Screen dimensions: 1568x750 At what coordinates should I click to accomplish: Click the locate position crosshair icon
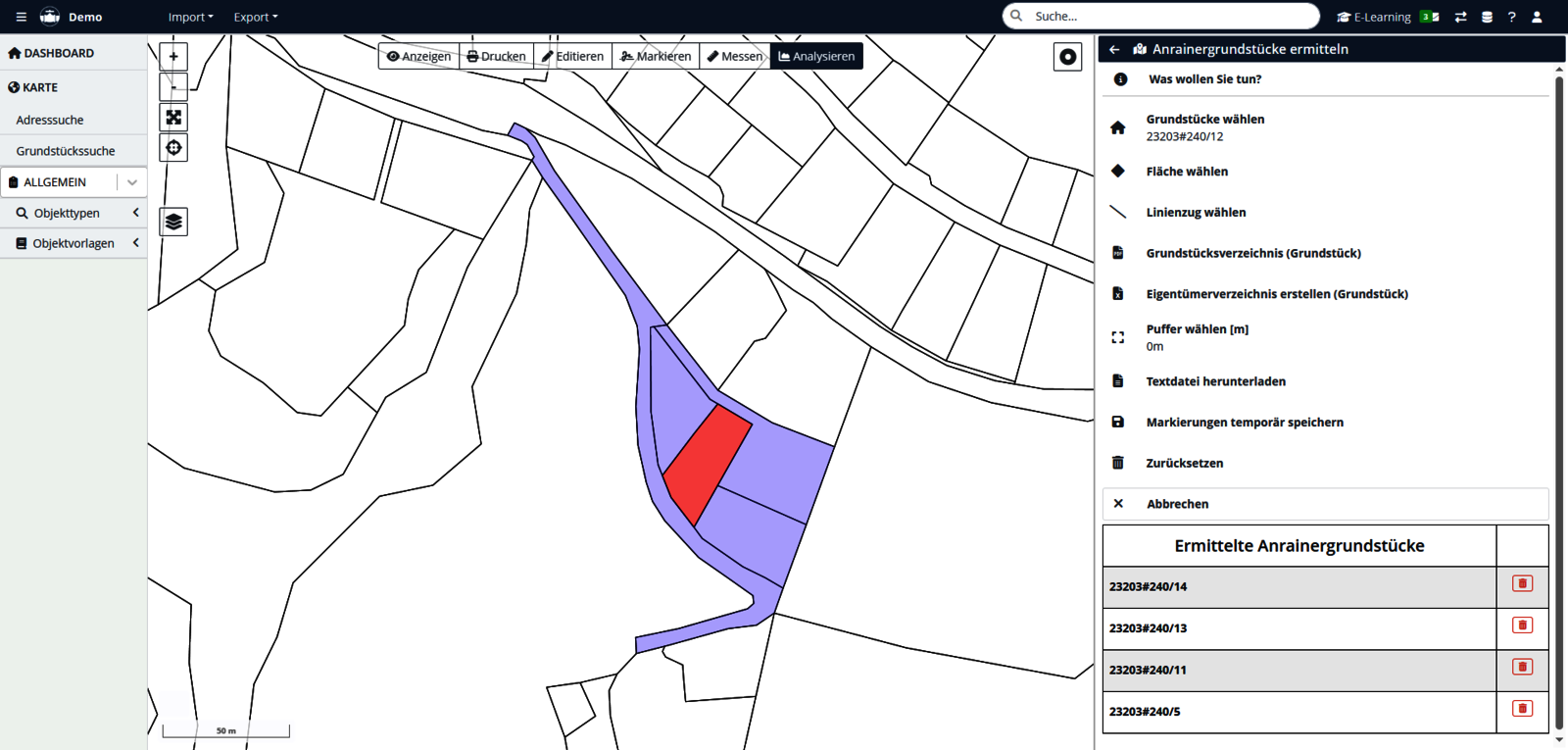pyautogui.click(x=173, y=148)
